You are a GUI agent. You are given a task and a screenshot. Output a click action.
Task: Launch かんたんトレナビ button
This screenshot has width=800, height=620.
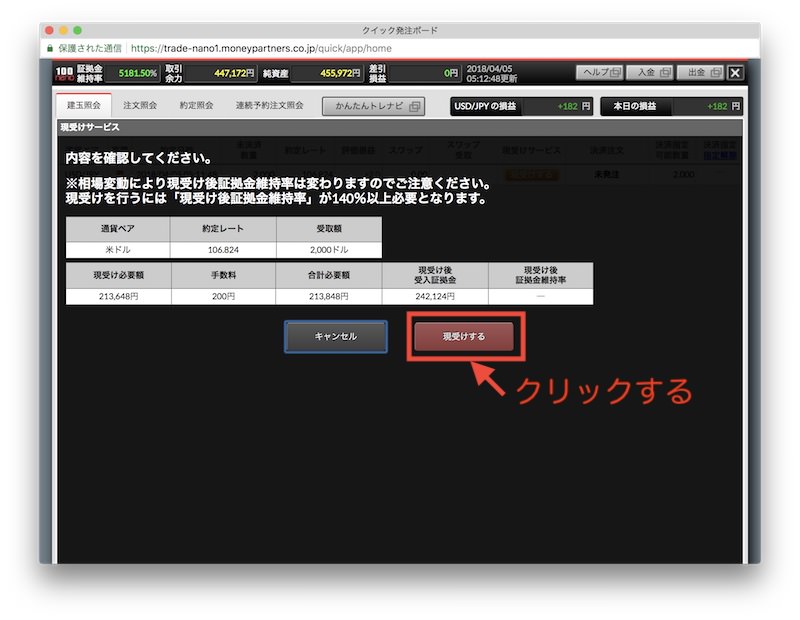pyautogui.click(x=373, y=106)
